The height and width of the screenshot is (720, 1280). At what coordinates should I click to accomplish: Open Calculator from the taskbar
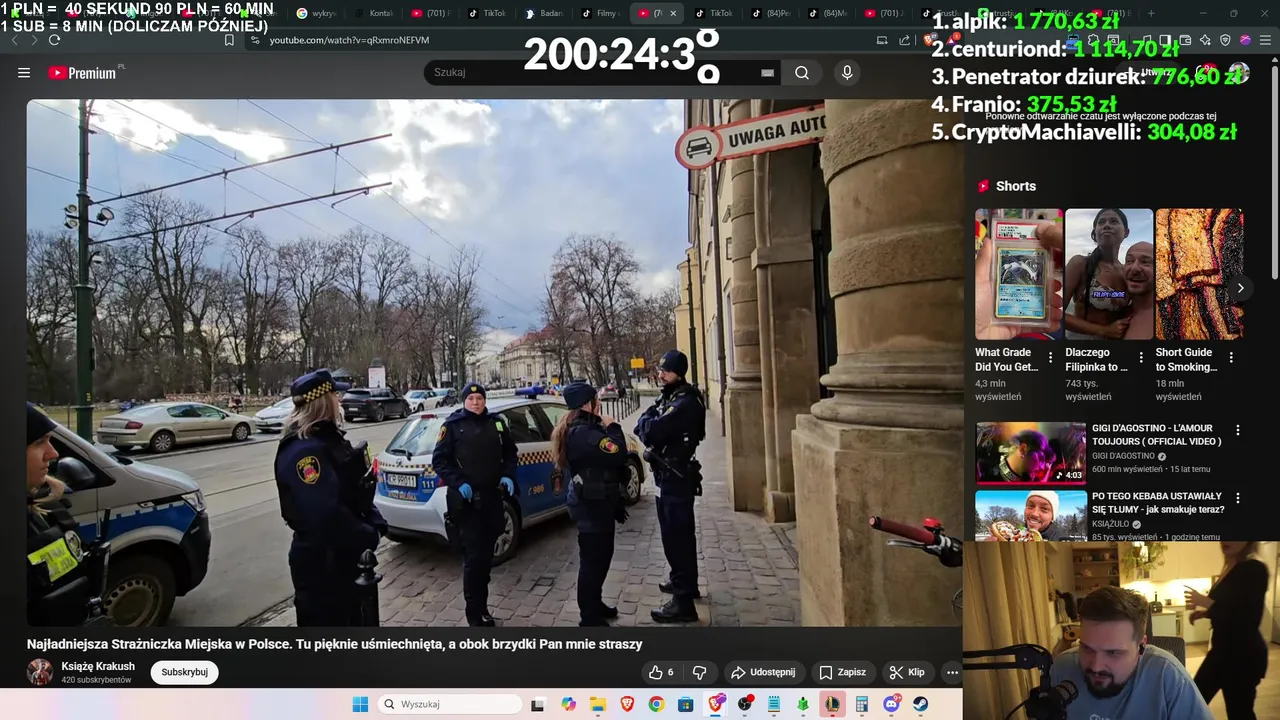pyautogui.click(x=862, y=704)
